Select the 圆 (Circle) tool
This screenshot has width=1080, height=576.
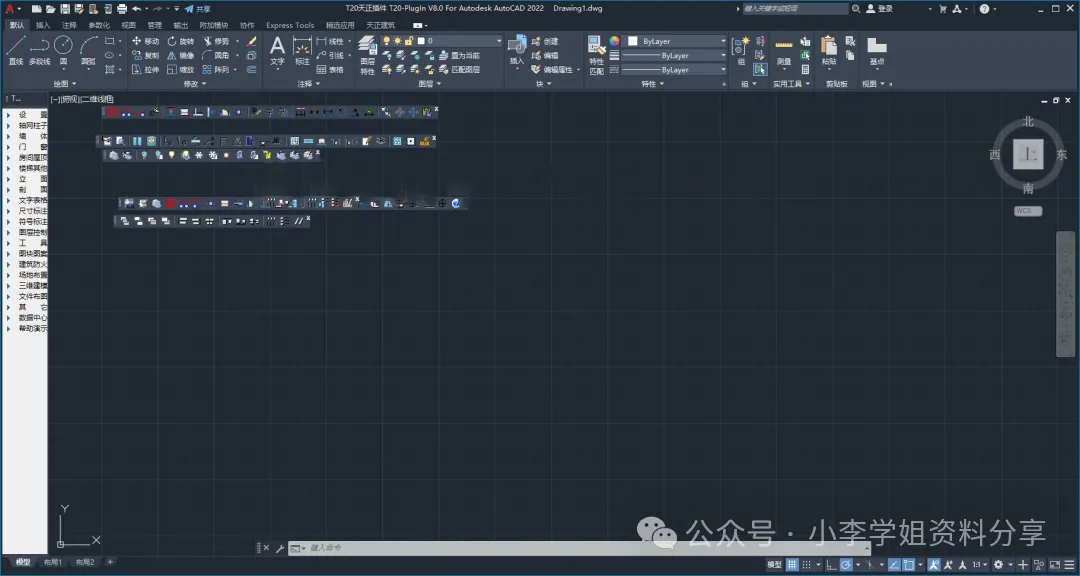tap(63, 50)
